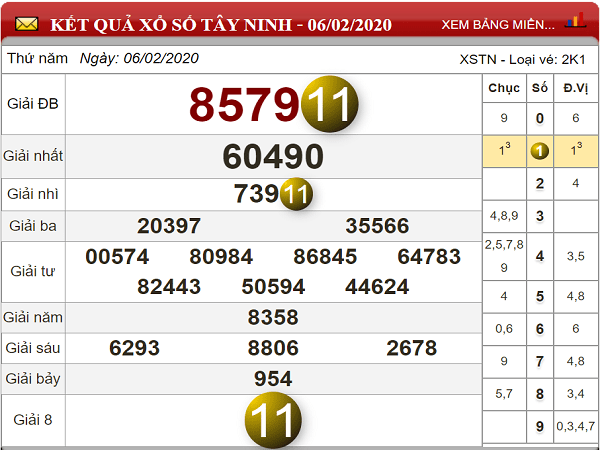Select the Giải sáu number 6293
This screenshot has width=600, height=450.
pos(134,348)
